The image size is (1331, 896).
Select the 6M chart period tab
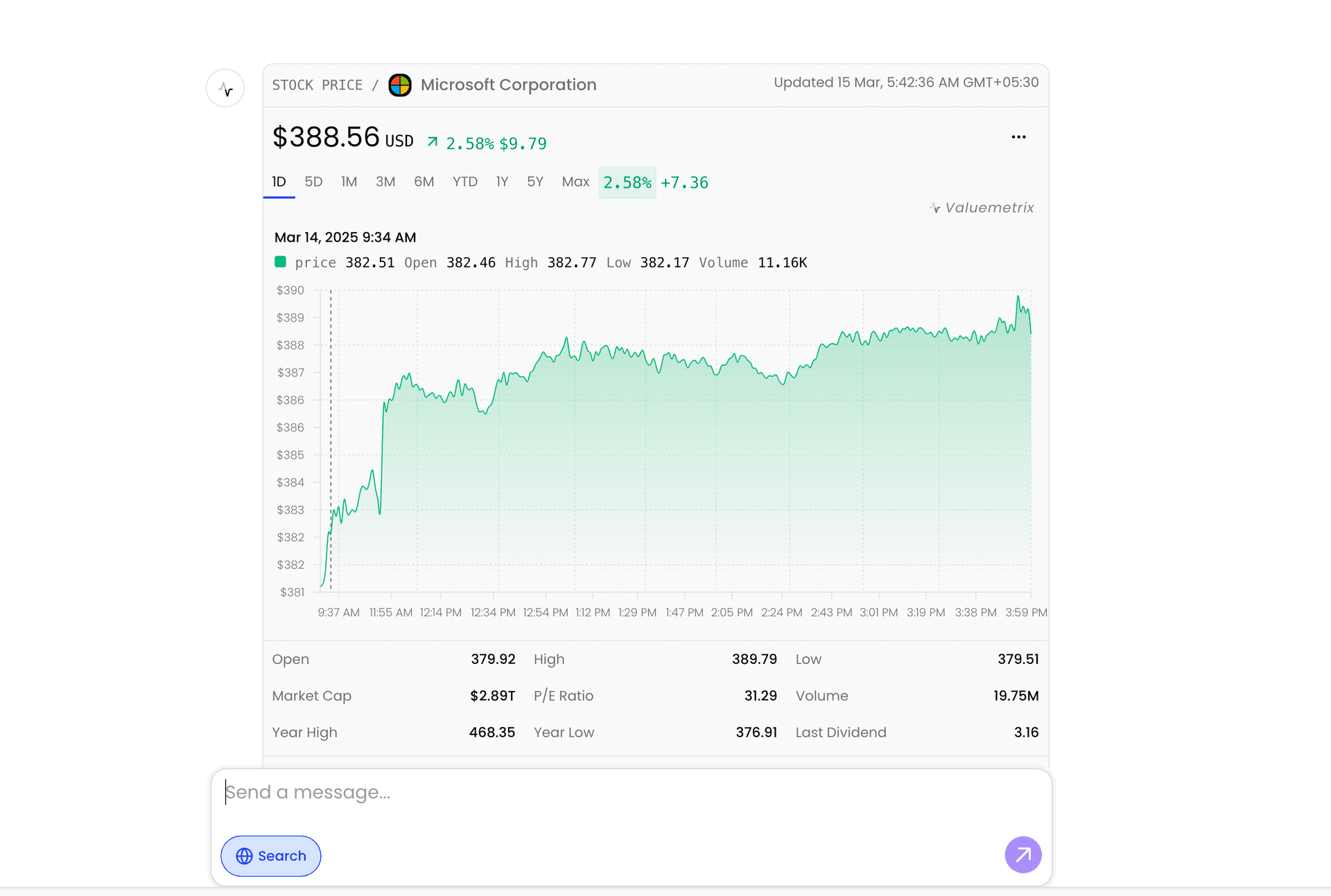click(424, 182)
